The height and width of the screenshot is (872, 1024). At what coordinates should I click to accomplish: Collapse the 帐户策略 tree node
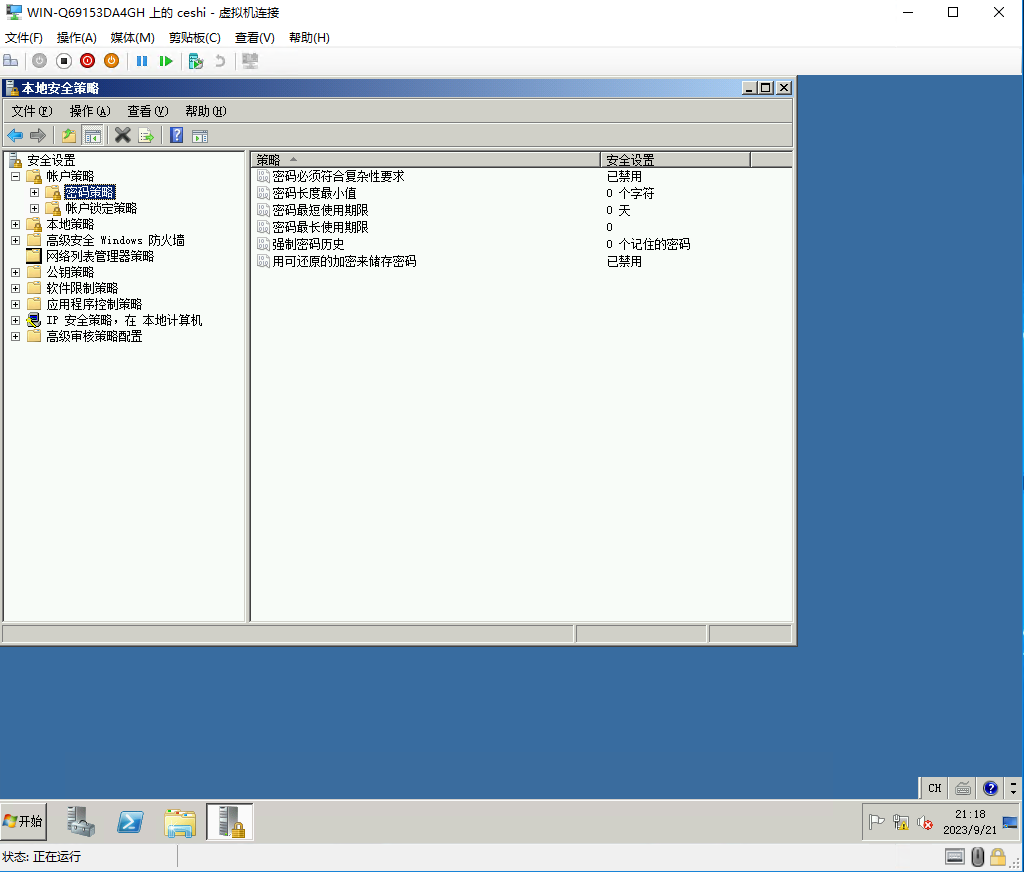point(16,176)
